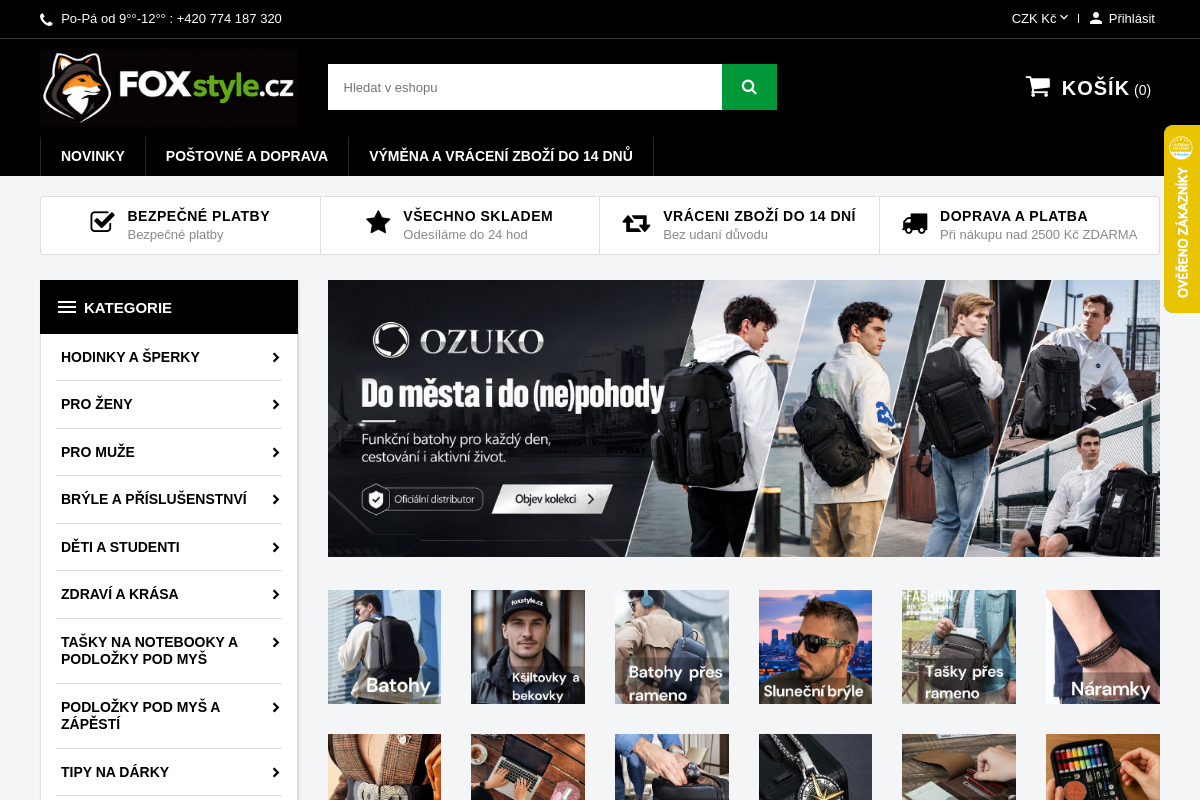1200x800 pixels.
Task: Click the Ozuko backpacks hero banner
Action: click(744, 418)
